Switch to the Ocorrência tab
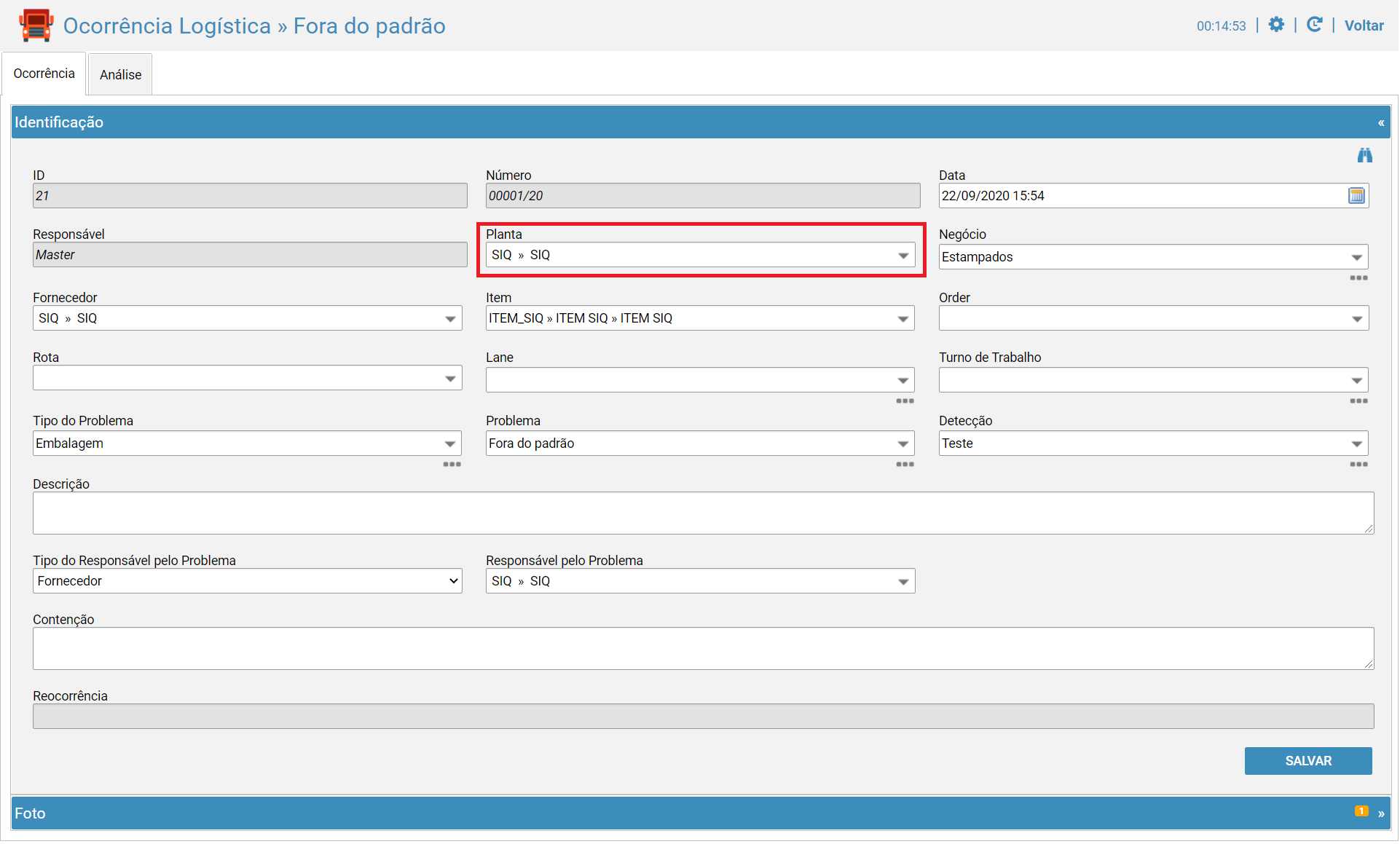 point(44,74)
